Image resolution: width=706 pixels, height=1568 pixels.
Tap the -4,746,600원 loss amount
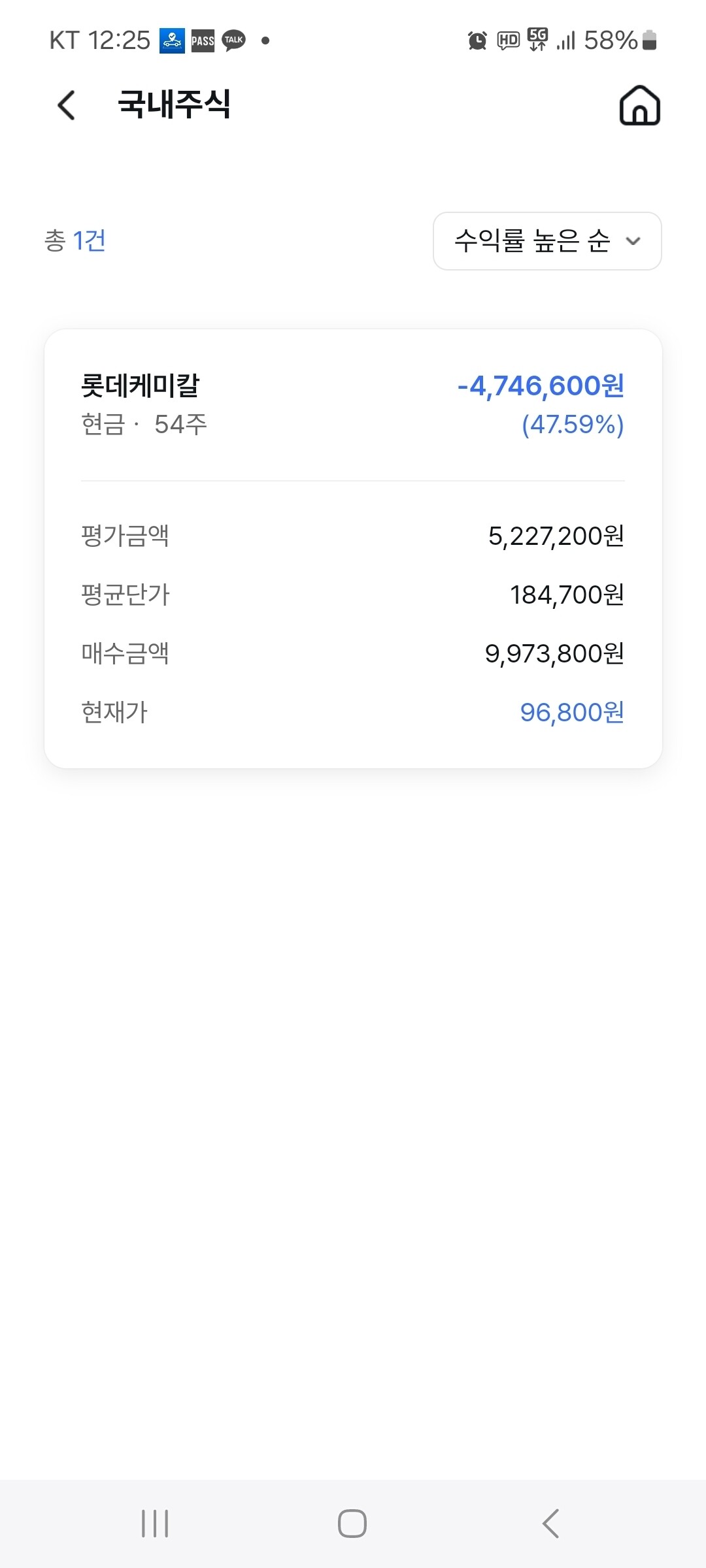[x=541, y=386]
